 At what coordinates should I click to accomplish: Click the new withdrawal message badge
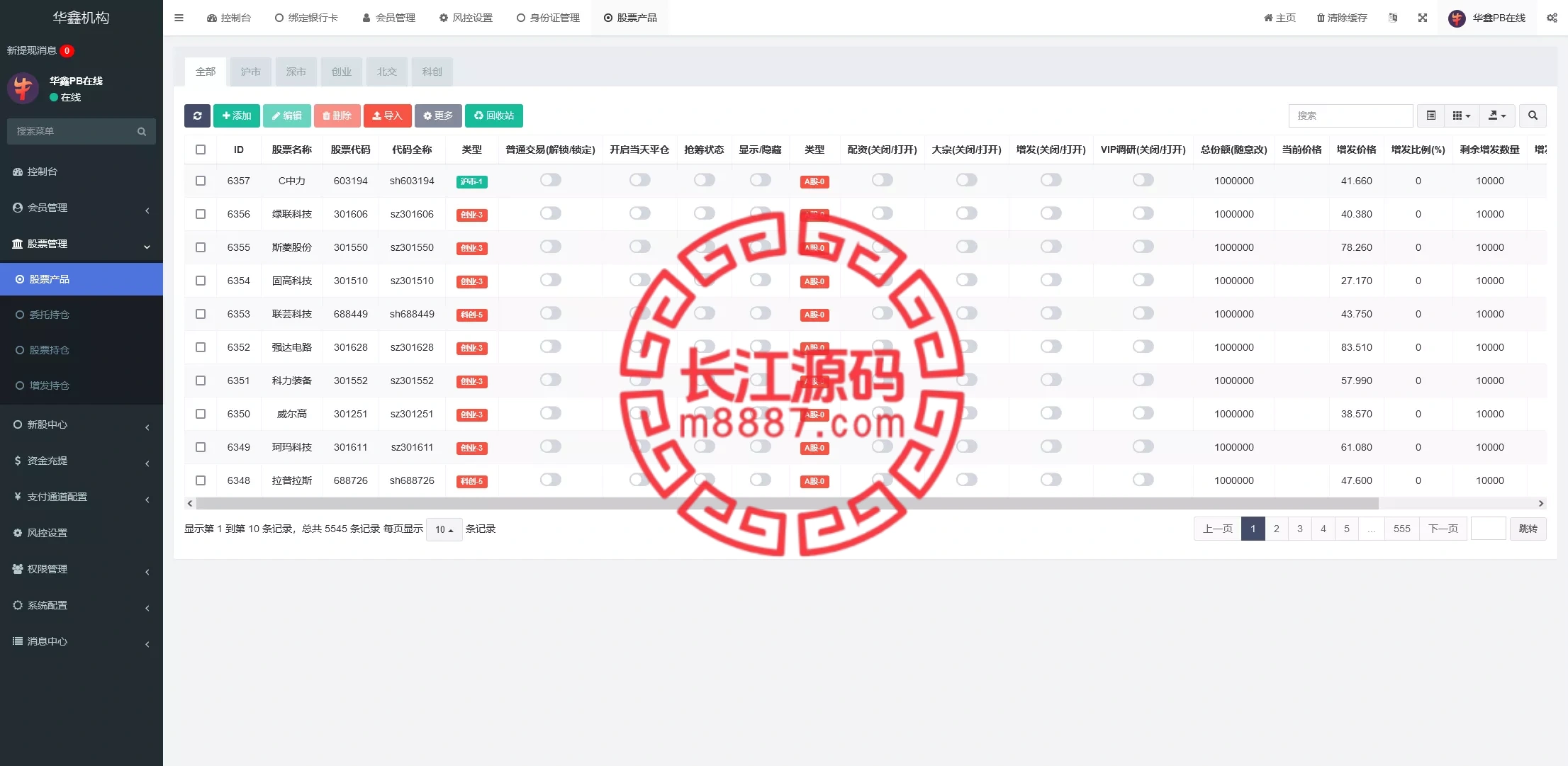tap(67, 50)
